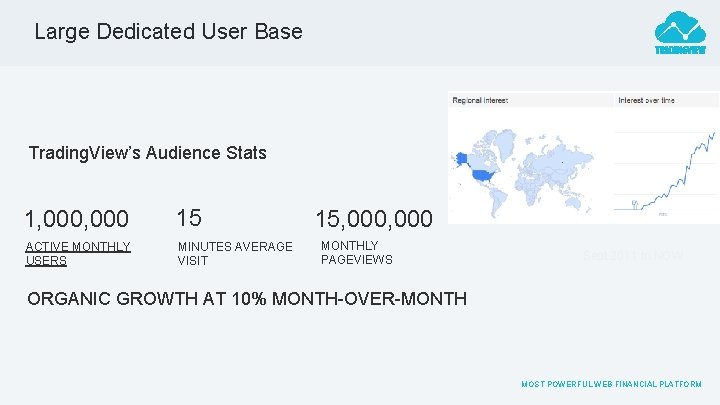The height and width of the screenshot is (405, 720).
Task: Click the 'Regional interest' label
Action: click(480, 100)
